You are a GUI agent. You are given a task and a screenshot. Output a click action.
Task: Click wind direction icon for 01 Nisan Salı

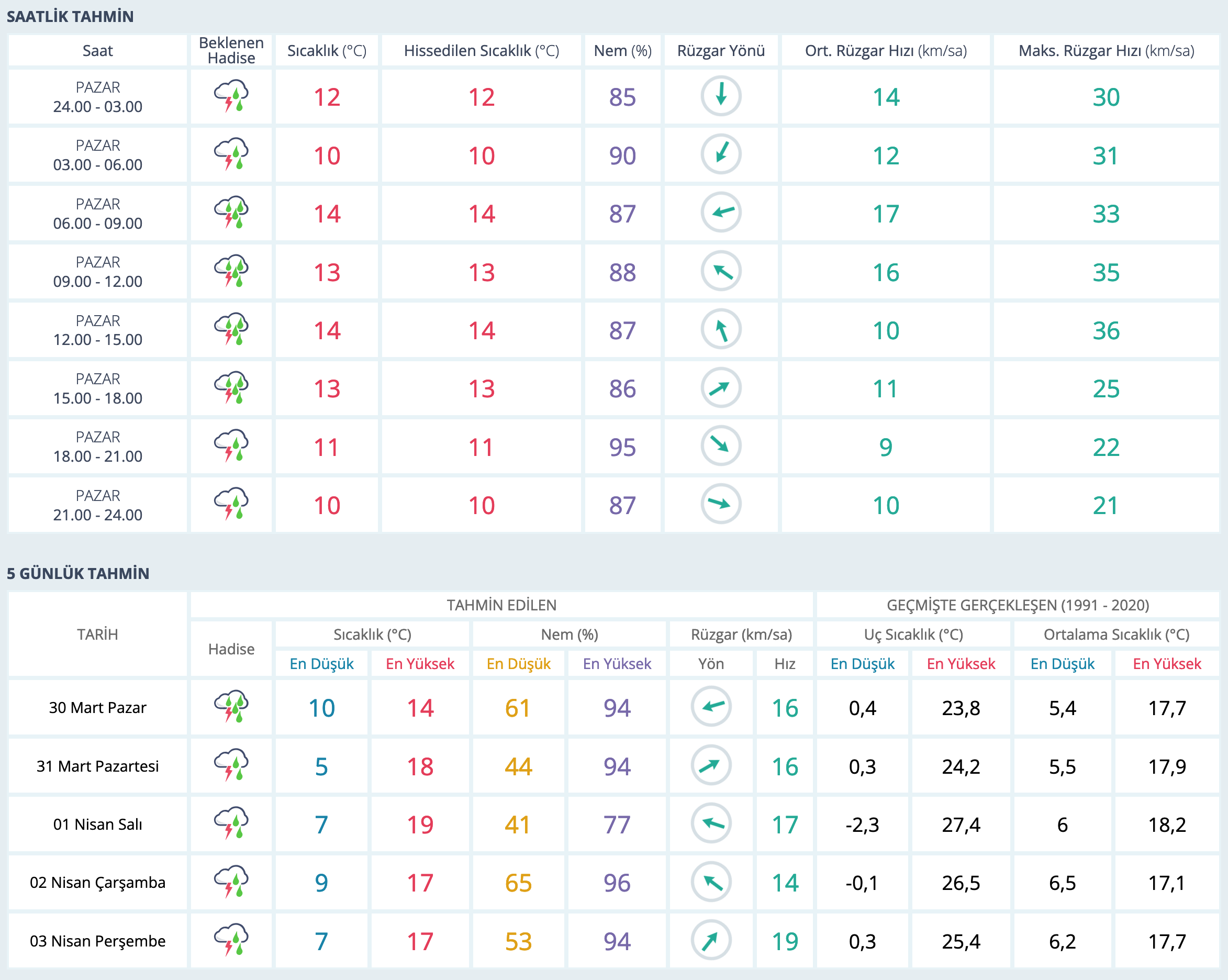coord(711,824)
